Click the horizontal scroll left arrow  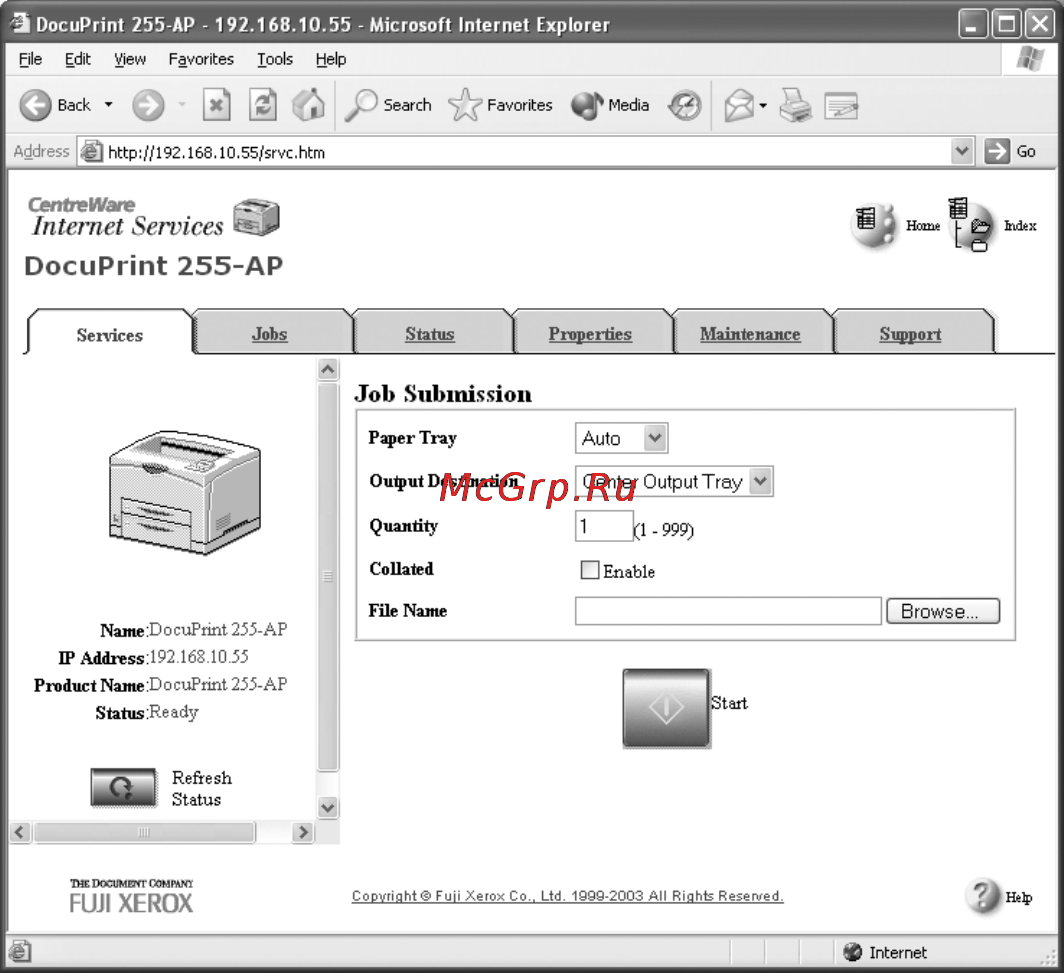click(x=20, y=832)
